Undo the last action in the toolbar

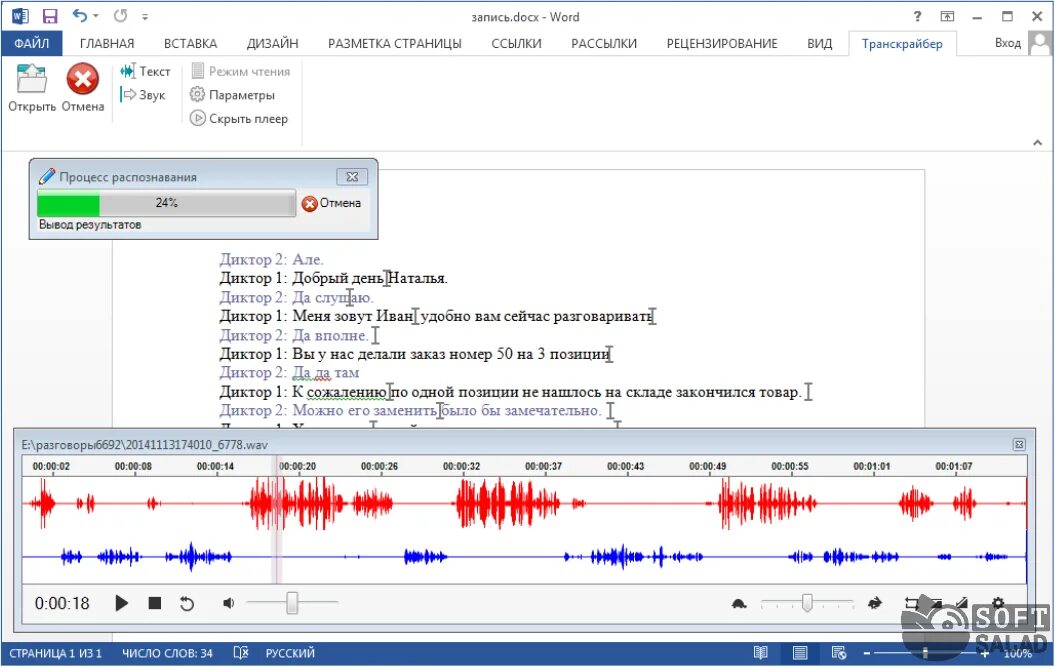(79, 16)
